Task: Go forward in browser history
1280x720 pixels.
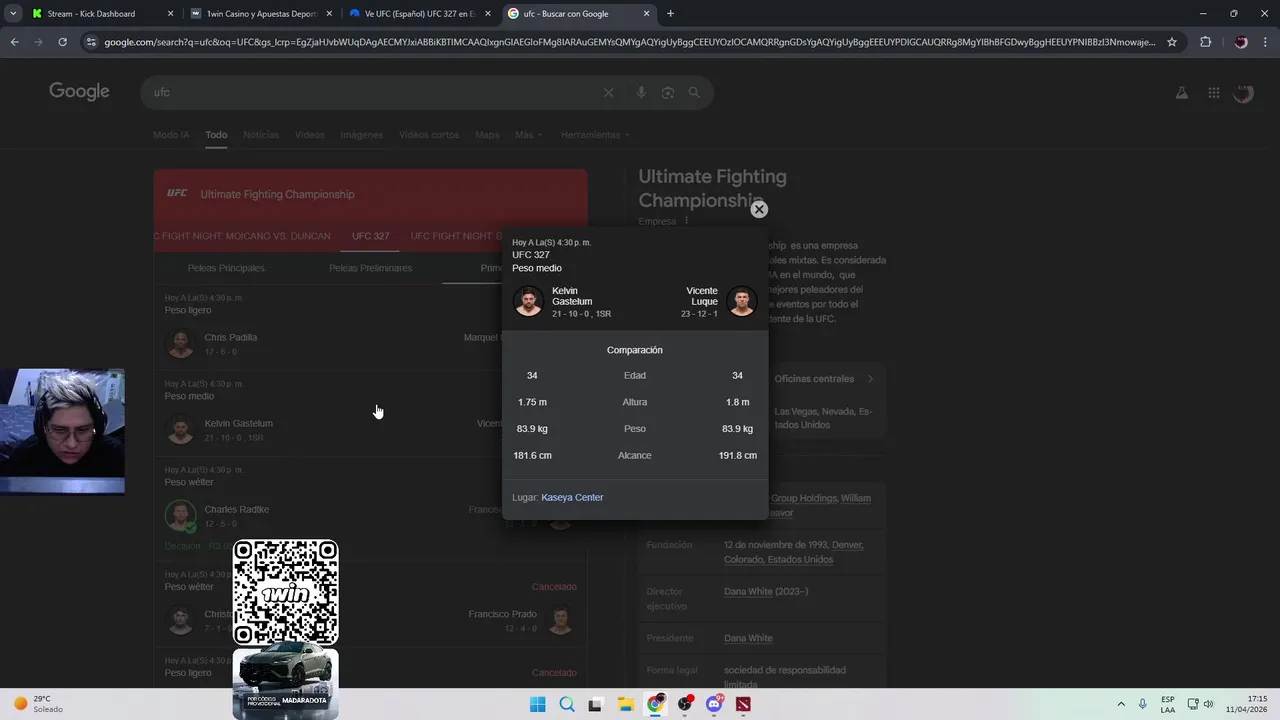Action: tap(38, 42)
